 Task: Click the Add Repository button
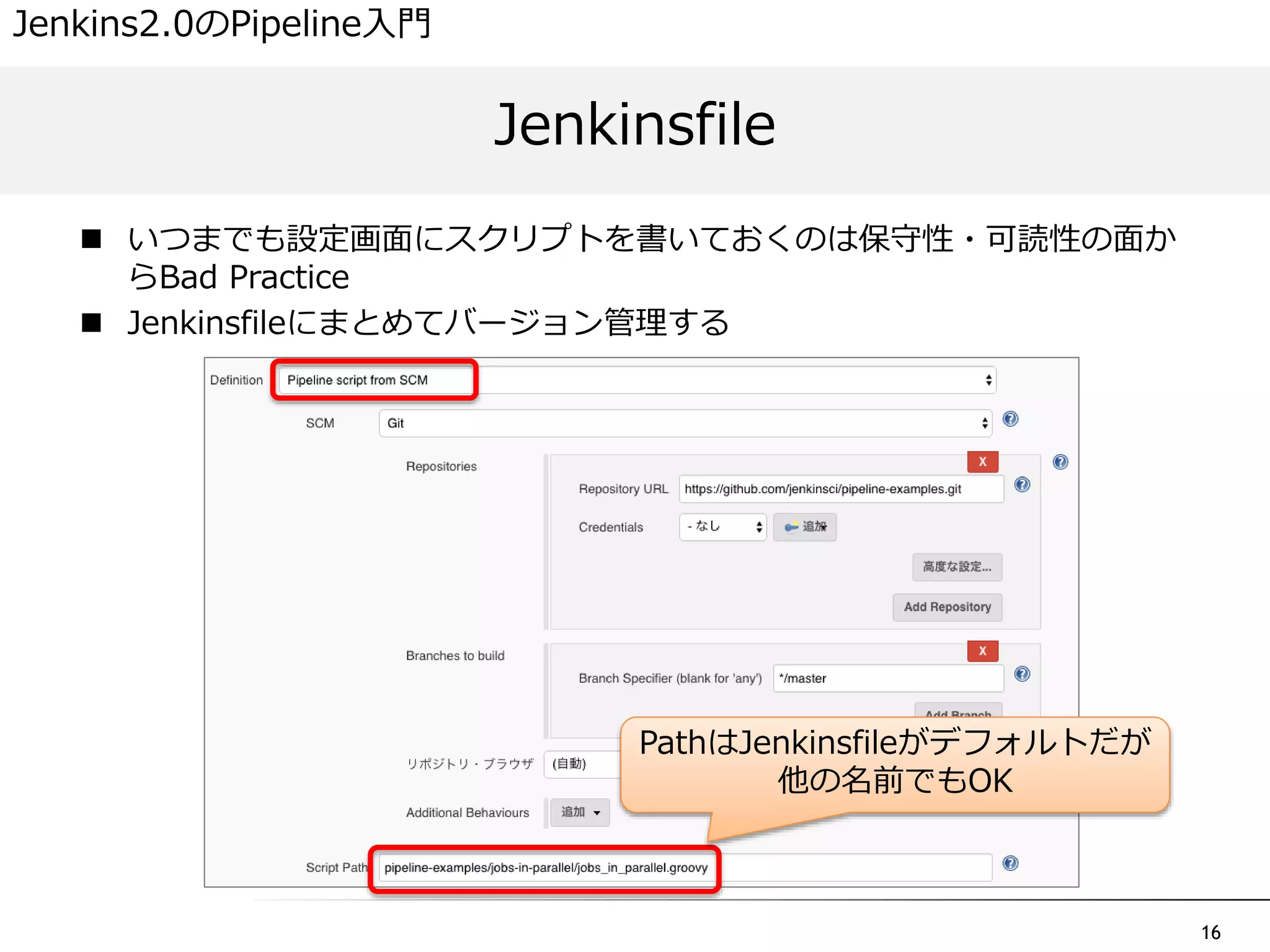[x=948, y=607]
